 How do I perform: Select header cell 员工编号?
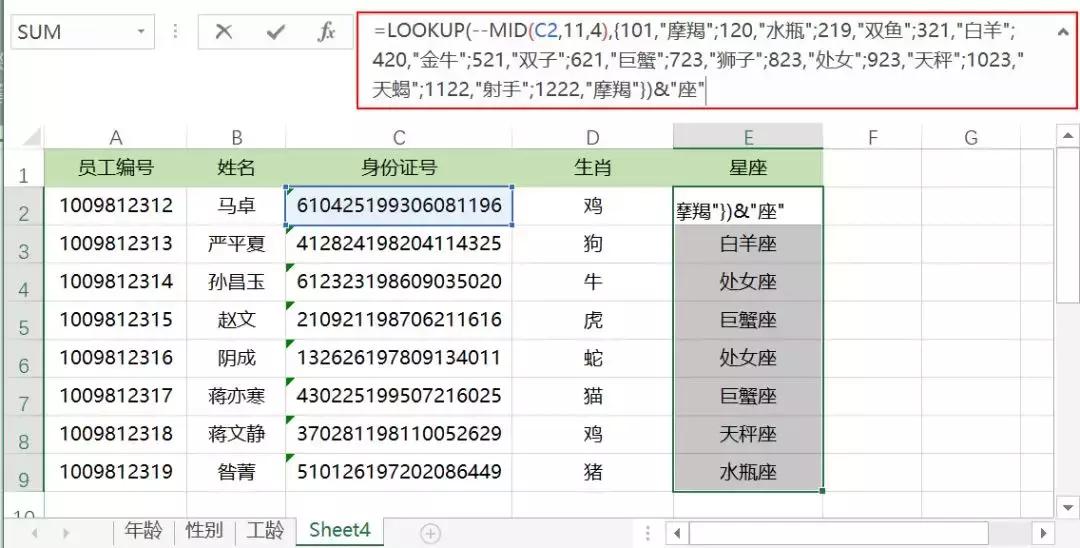pos(116,167)
